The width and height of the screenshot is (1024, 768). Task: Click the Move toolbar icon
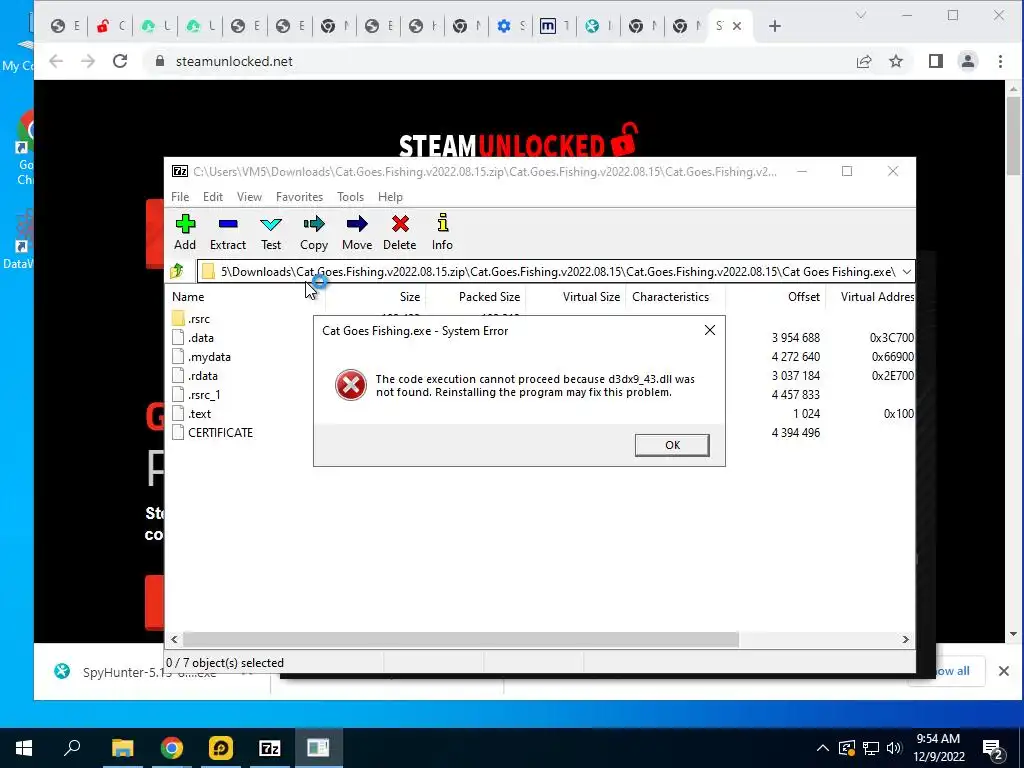[357, 232]
